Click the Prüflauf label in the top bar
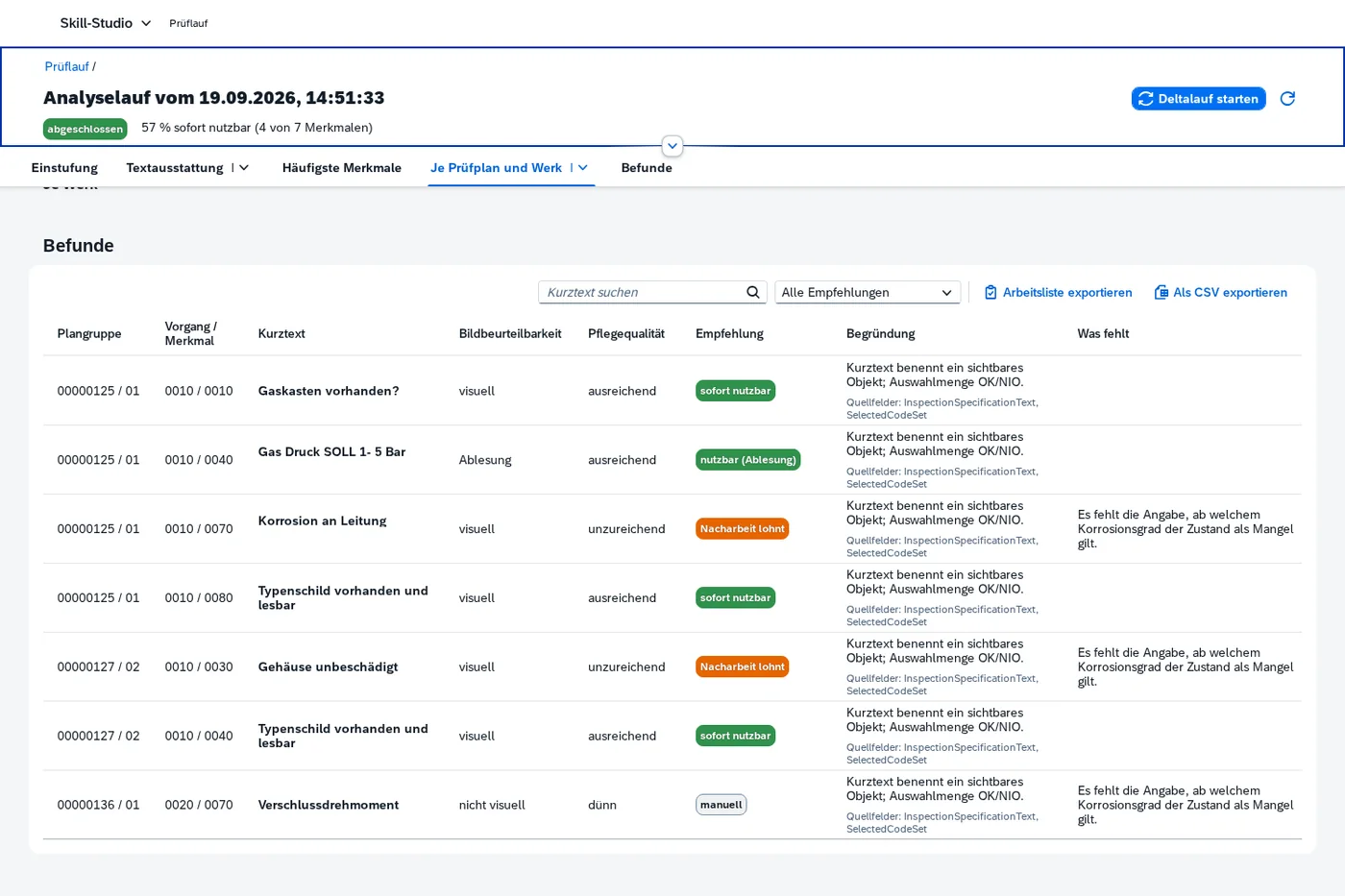 coord(188,23)
